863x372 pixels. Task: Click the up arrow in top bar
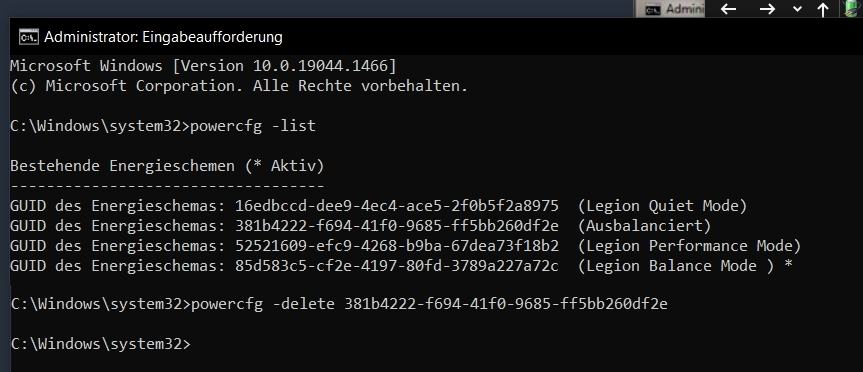(823, 9)
